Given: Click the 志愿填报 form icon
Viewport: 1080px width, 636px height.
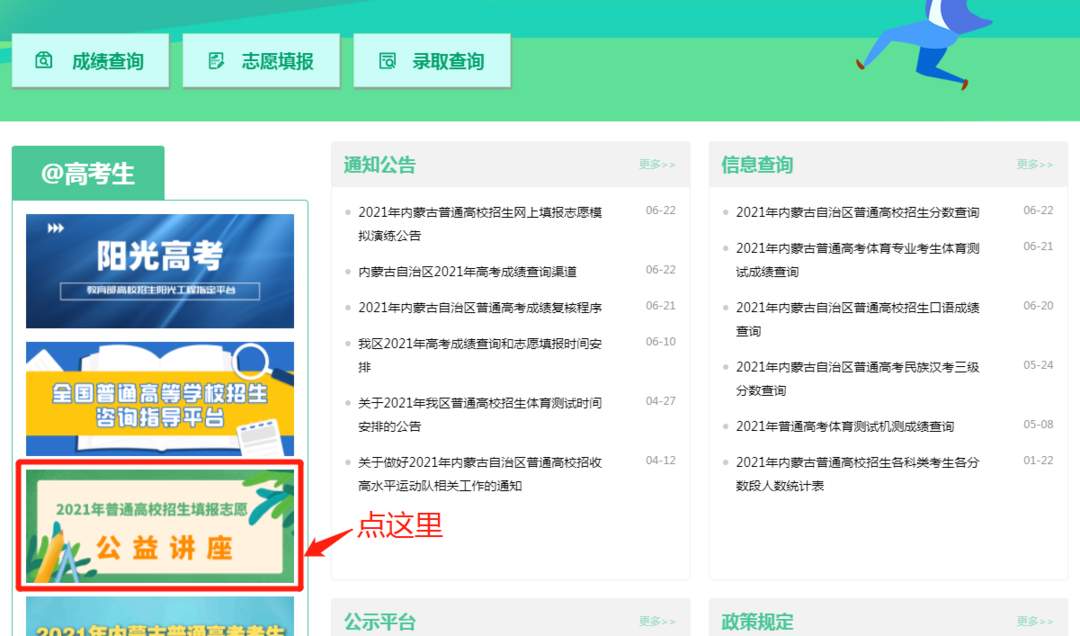Looking at the screenshot, I should (x=216, y=61).
